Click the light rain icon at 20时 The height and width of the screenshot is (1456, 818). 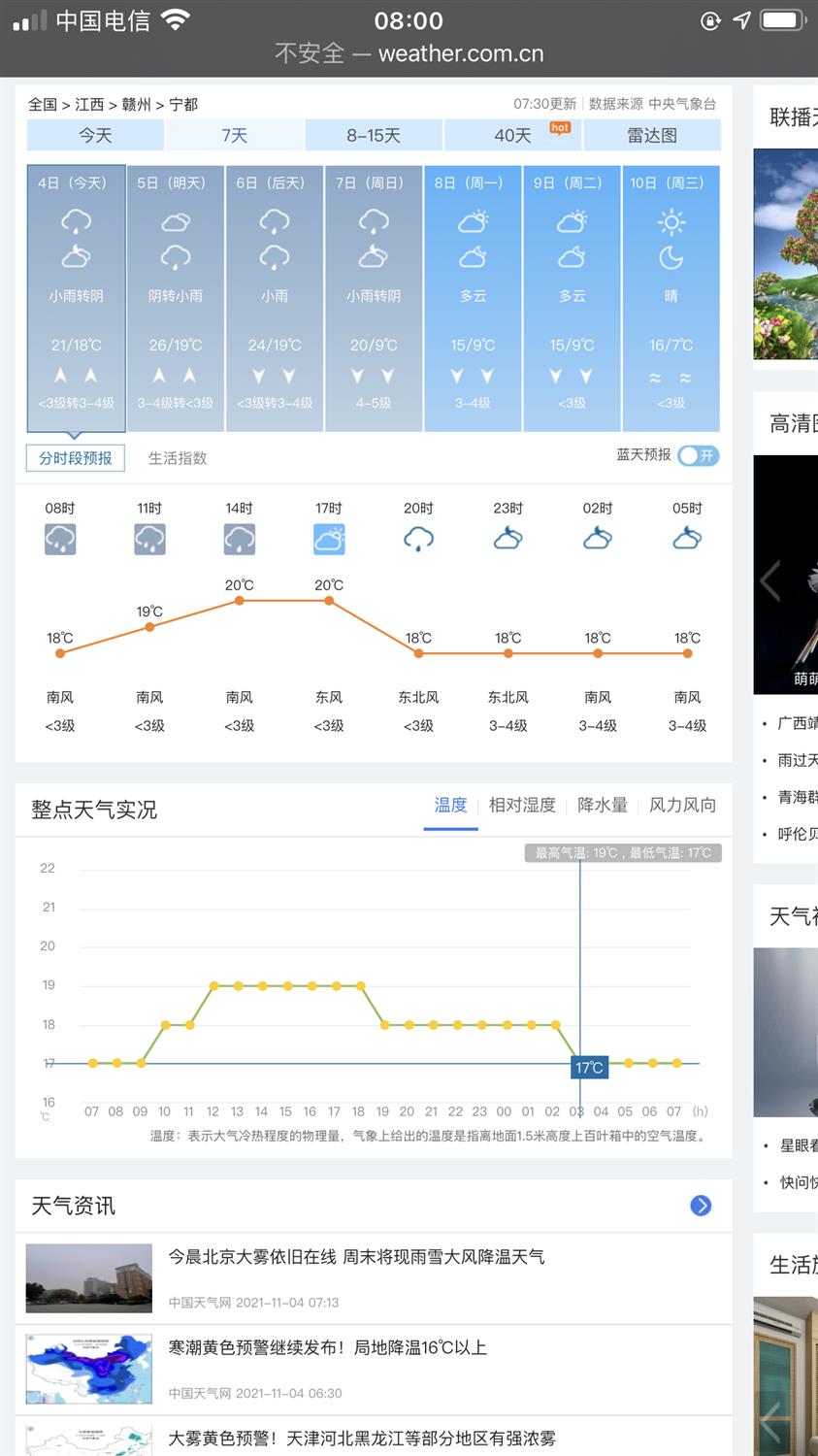click(x=418, y=539)
